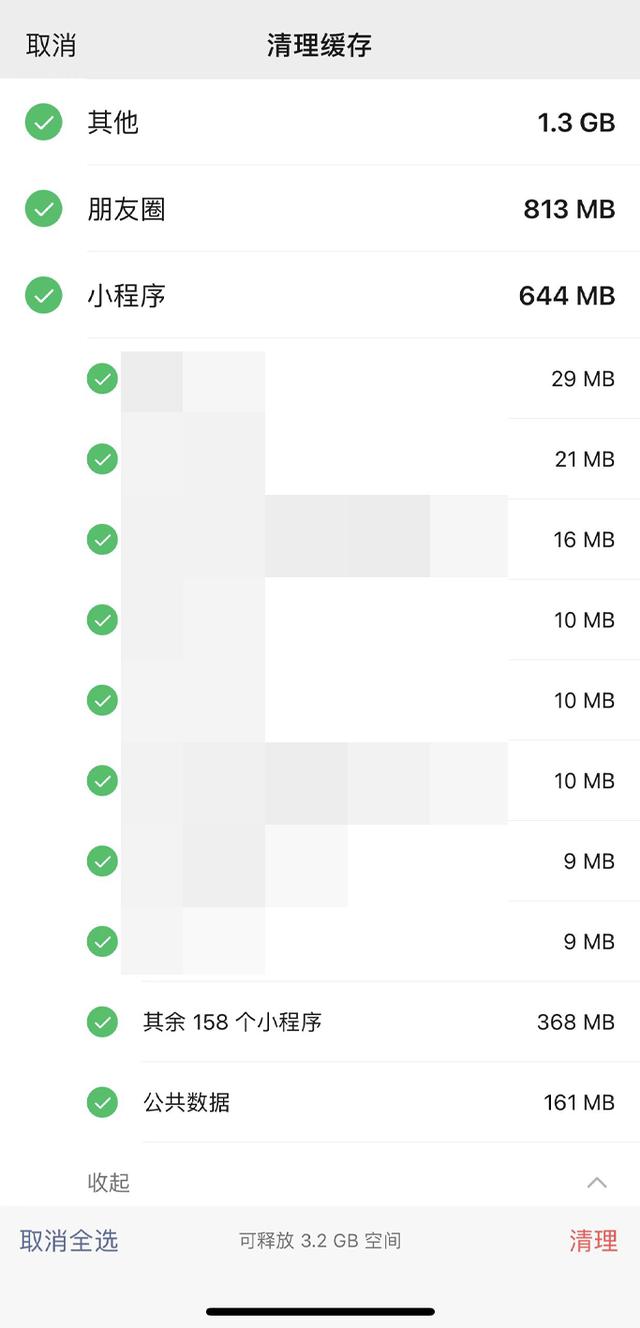
Task: Tap 取消全选 to deselect all
Action: (69, 1241)
